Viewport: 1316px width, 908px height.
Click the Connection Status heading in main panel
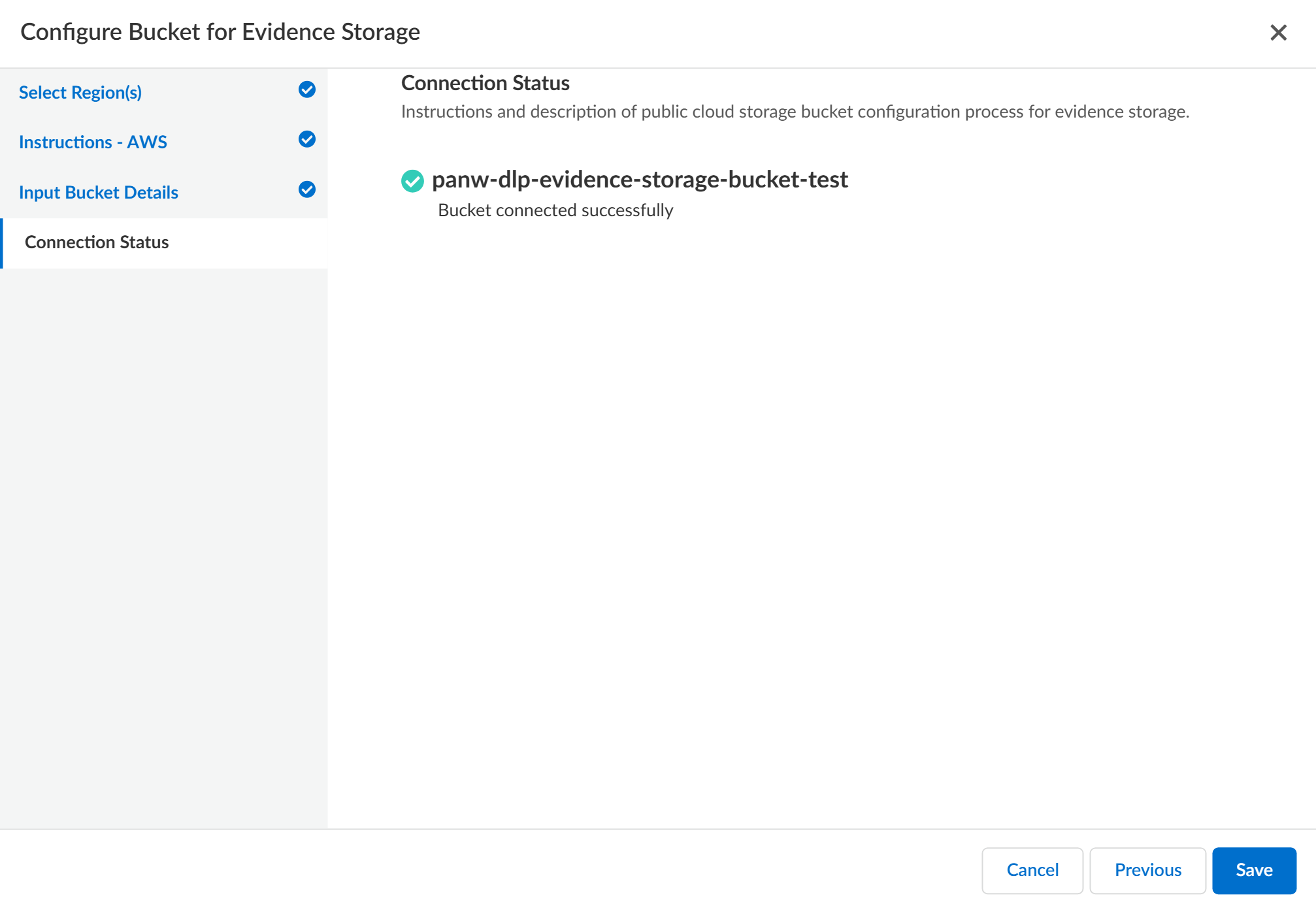tap(485, 83)
